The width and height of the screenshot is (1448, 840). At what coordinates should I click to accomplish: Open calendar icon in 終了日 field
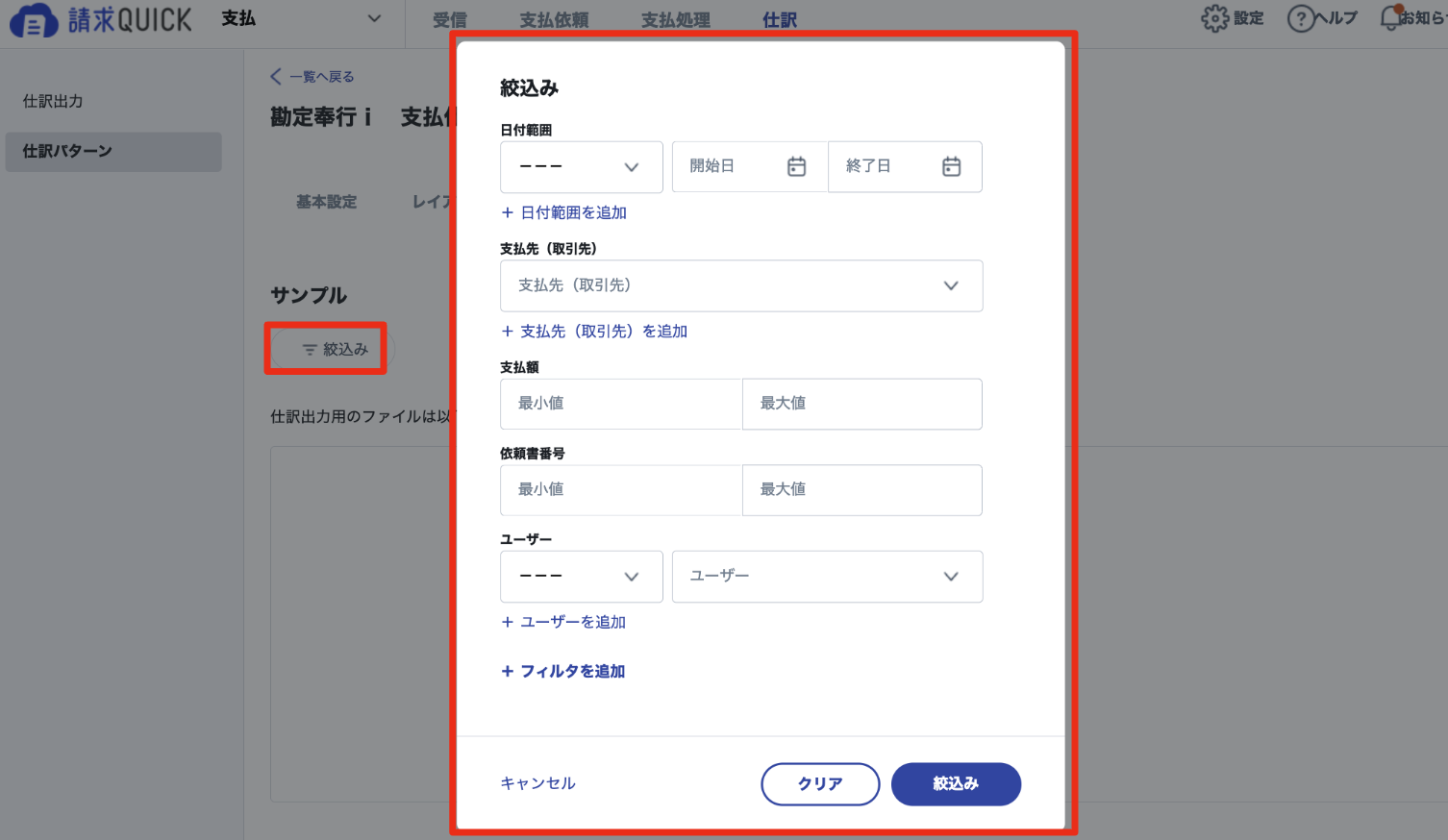coord(951,166)
